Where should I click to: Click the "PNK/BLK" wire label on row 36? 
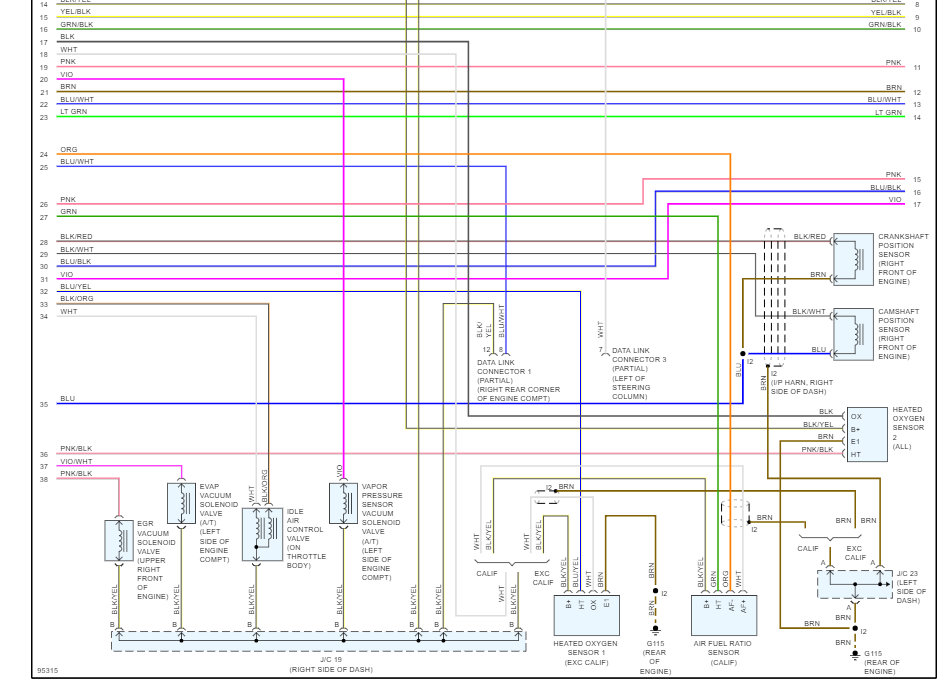[76, 448]
